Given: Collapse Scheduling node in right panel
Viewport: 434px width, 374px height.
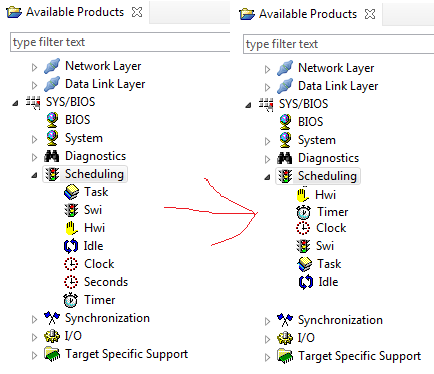Looking at the screenshot, I should click(267, 177).
